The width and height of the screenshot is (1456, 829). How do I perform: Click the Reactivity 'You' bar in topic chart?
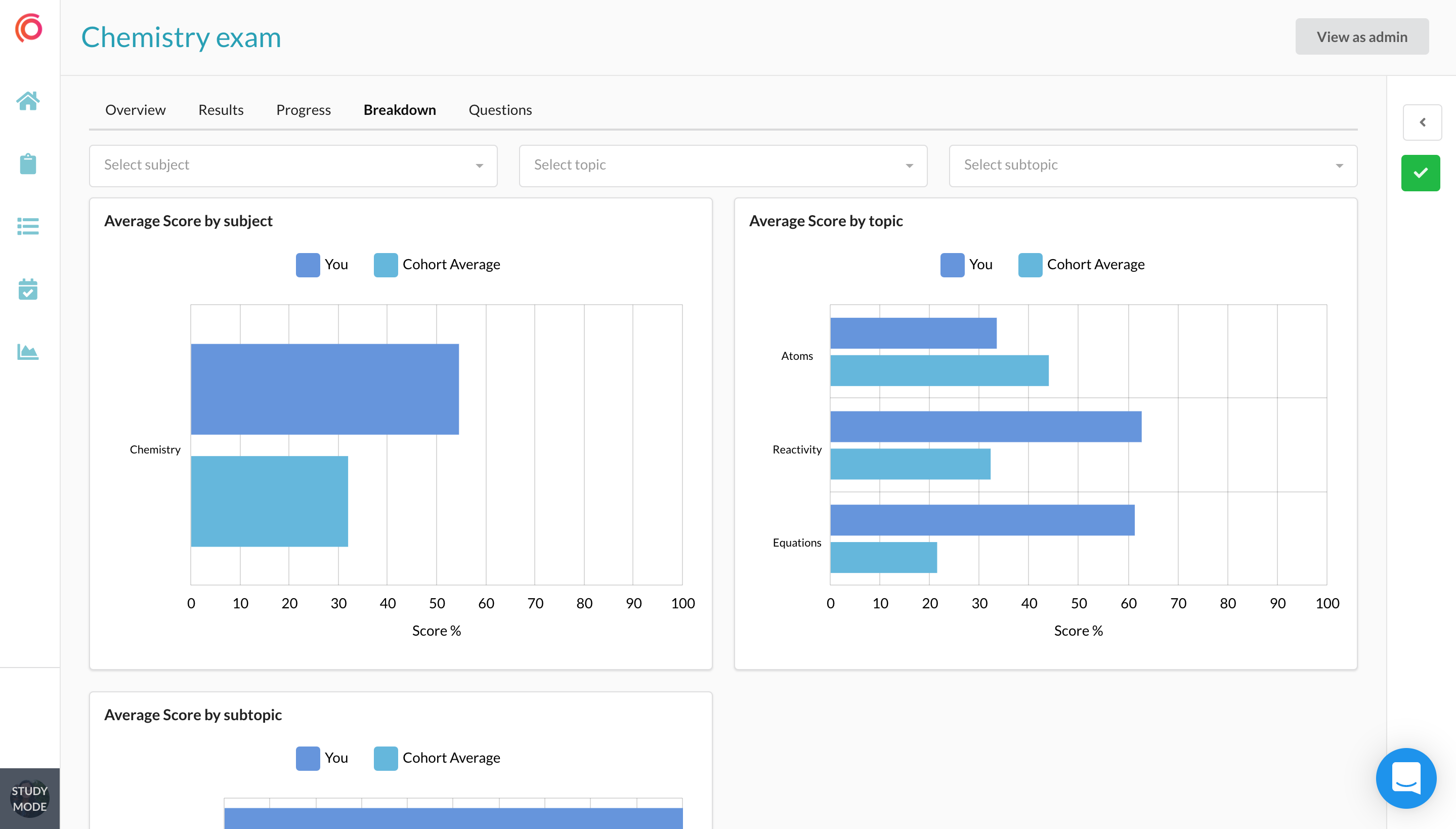point(986,427)
